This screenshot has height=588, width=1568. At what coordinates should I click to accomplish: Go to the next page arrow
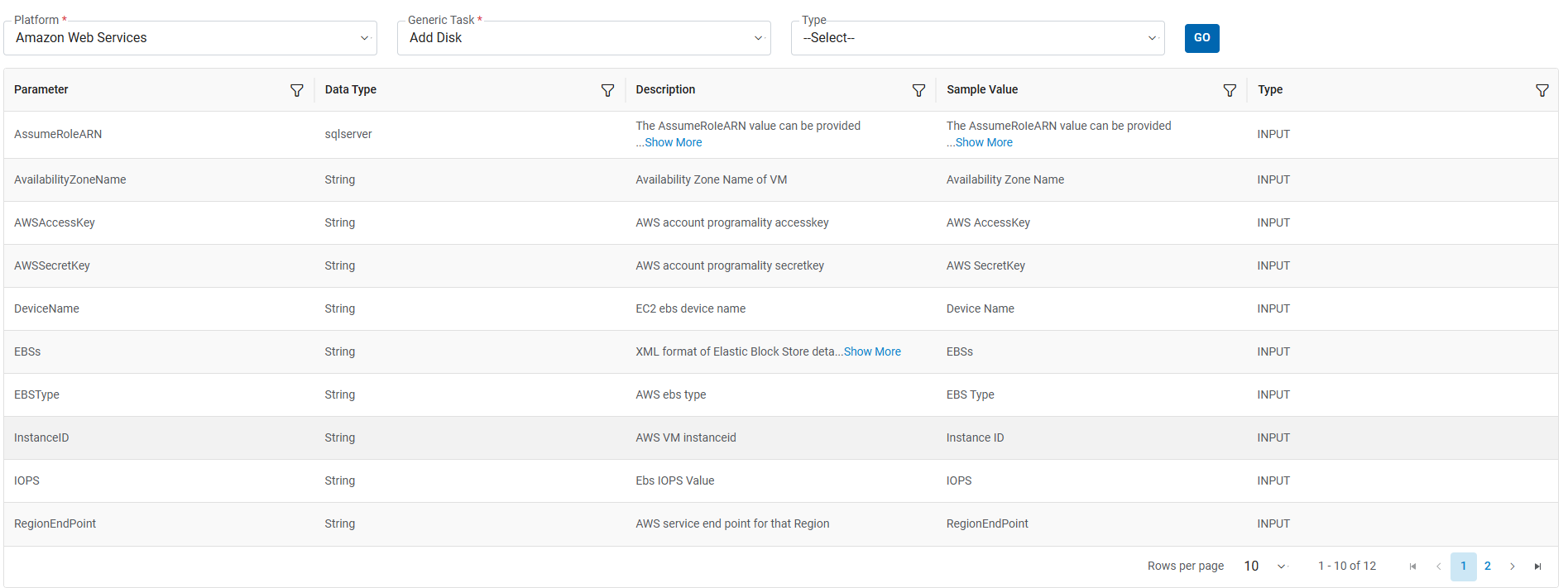coord(1513,566)
